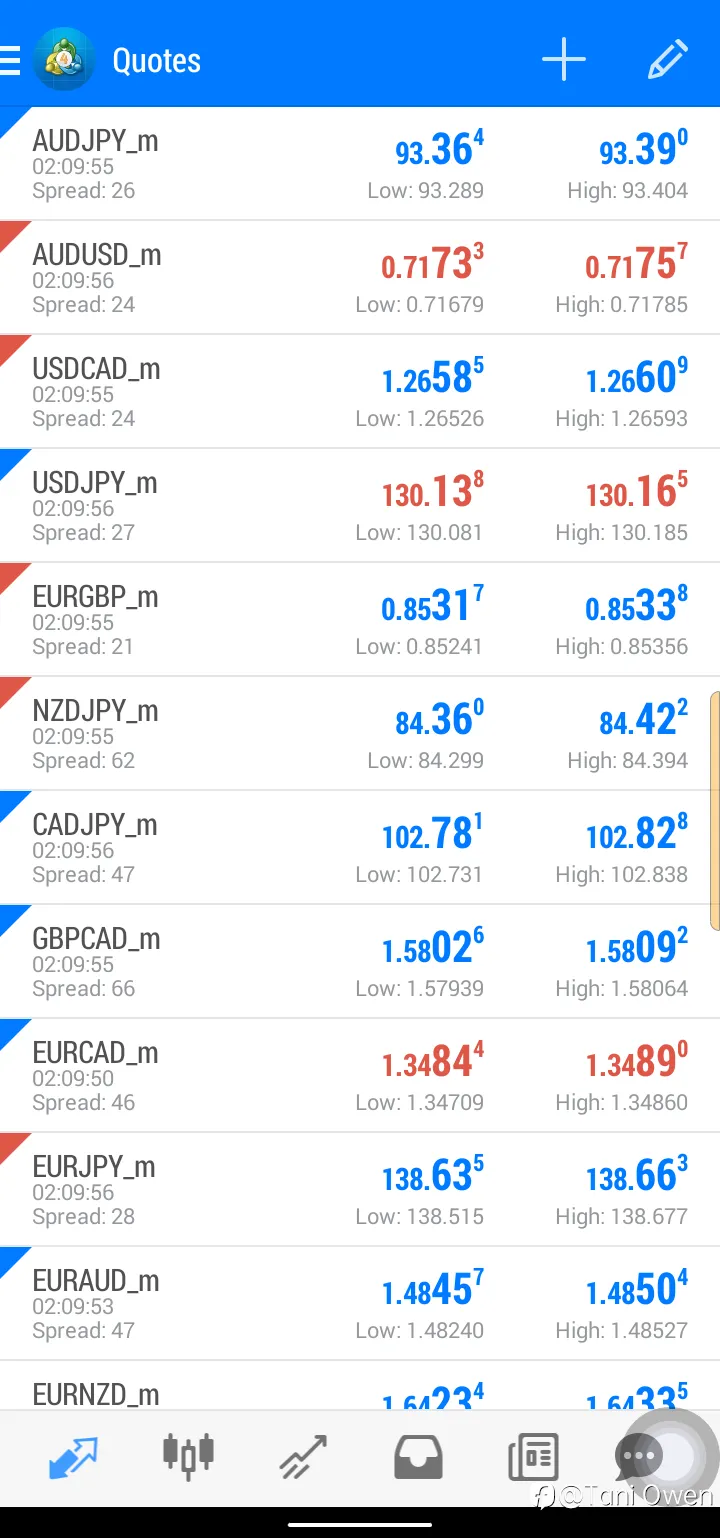Open the chat messages bubble icon
The width and height of the screenshot is (720, 1538).
tap(640, 1458)
